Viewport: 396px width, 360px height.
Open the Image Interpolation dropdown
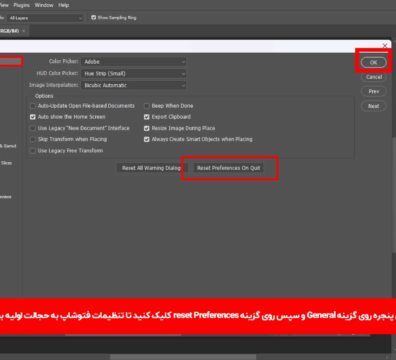pyautogui.click(x=134, y=85)
